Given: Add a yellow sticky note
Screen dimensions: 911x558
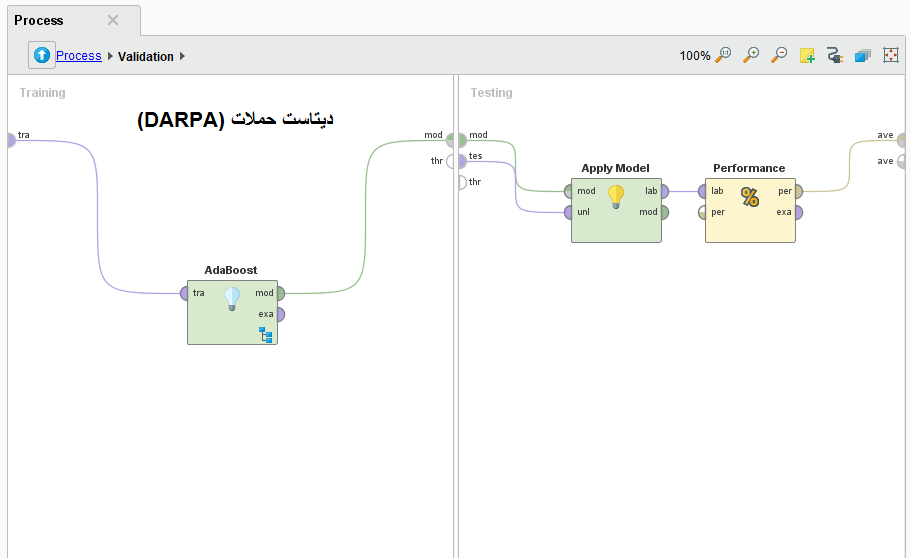Looking at the screenshot, I should pos(807,56).
